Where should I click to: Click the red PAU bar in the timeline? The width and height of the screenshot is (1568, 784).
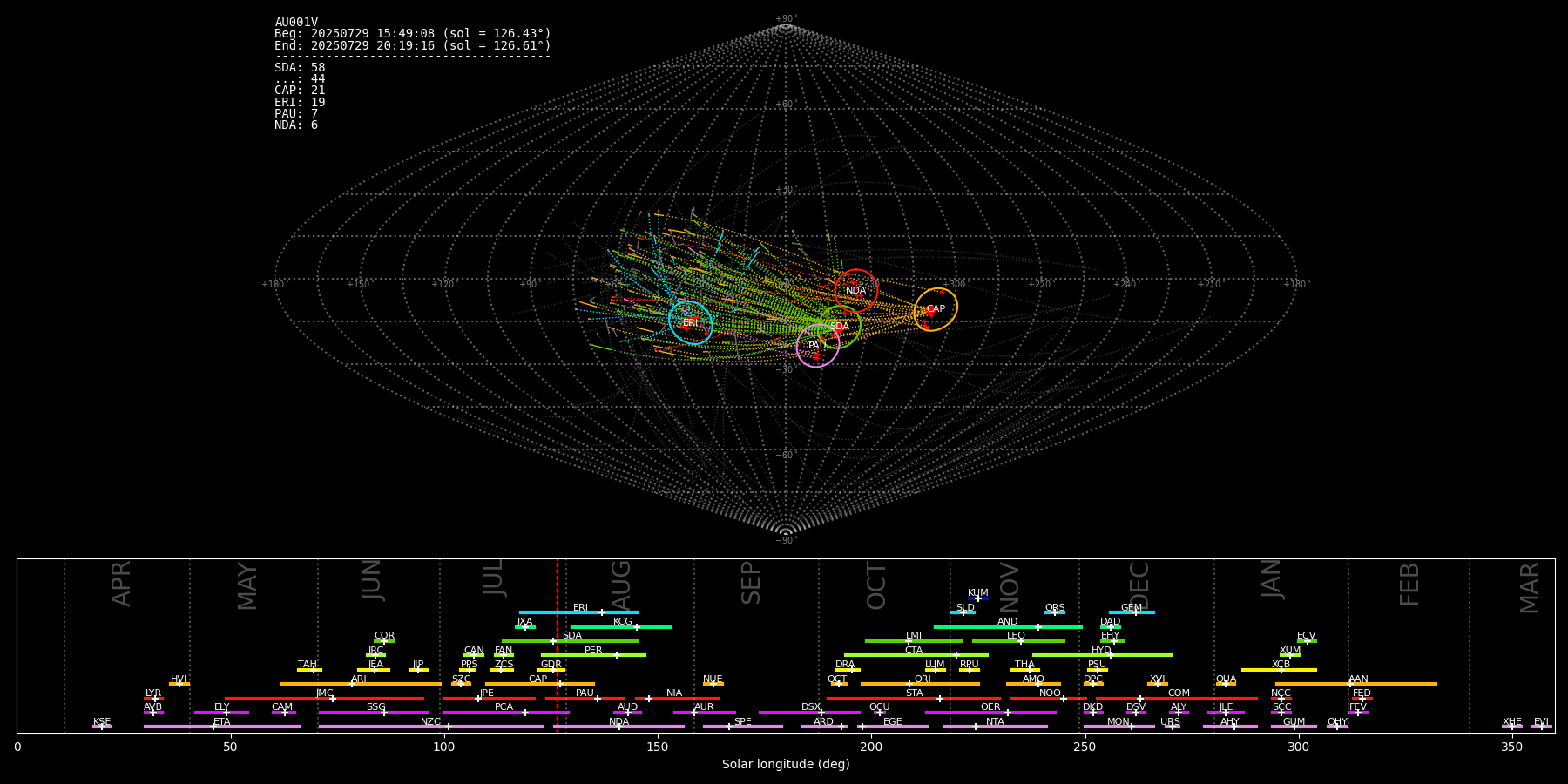point(585,698)
